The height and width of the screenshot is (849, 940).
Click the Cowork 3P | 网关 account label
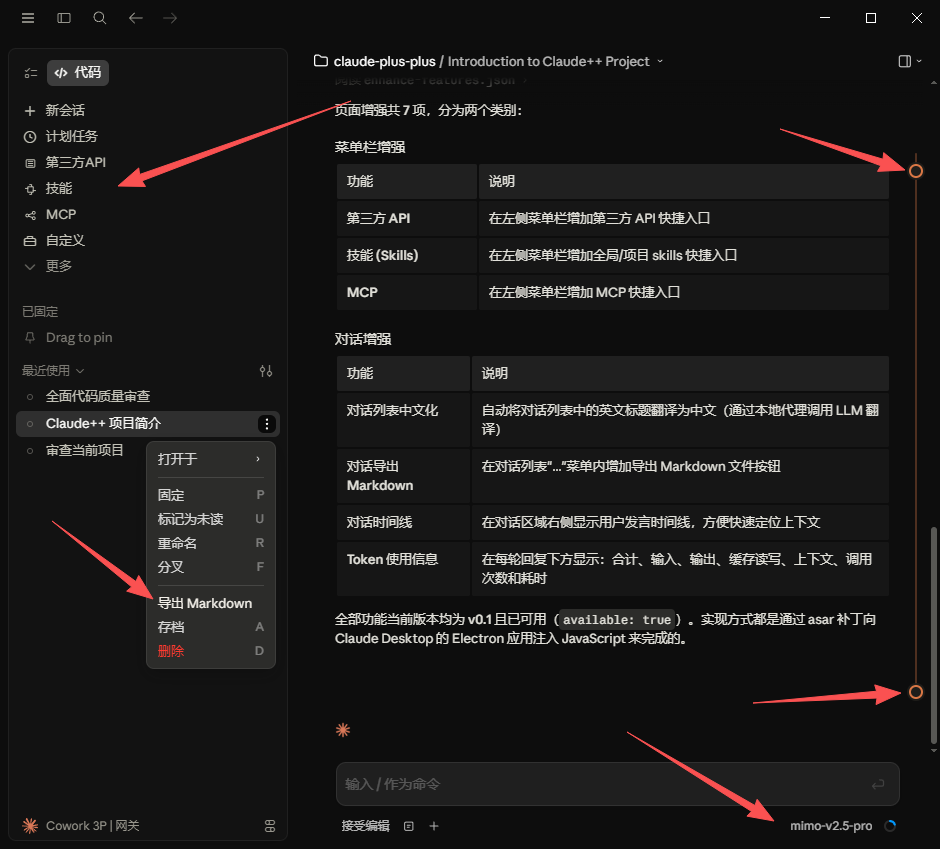pos(92,826)
